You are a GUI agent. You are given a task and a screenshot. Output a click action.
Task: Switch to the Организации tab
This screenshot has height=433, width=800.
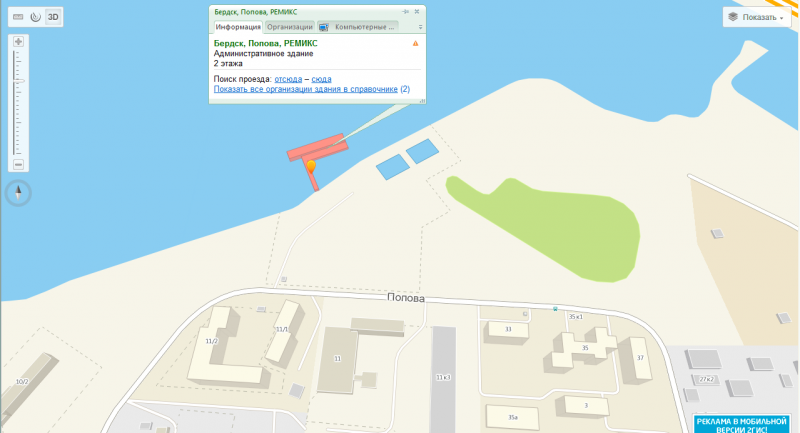(x=290, y=27)
